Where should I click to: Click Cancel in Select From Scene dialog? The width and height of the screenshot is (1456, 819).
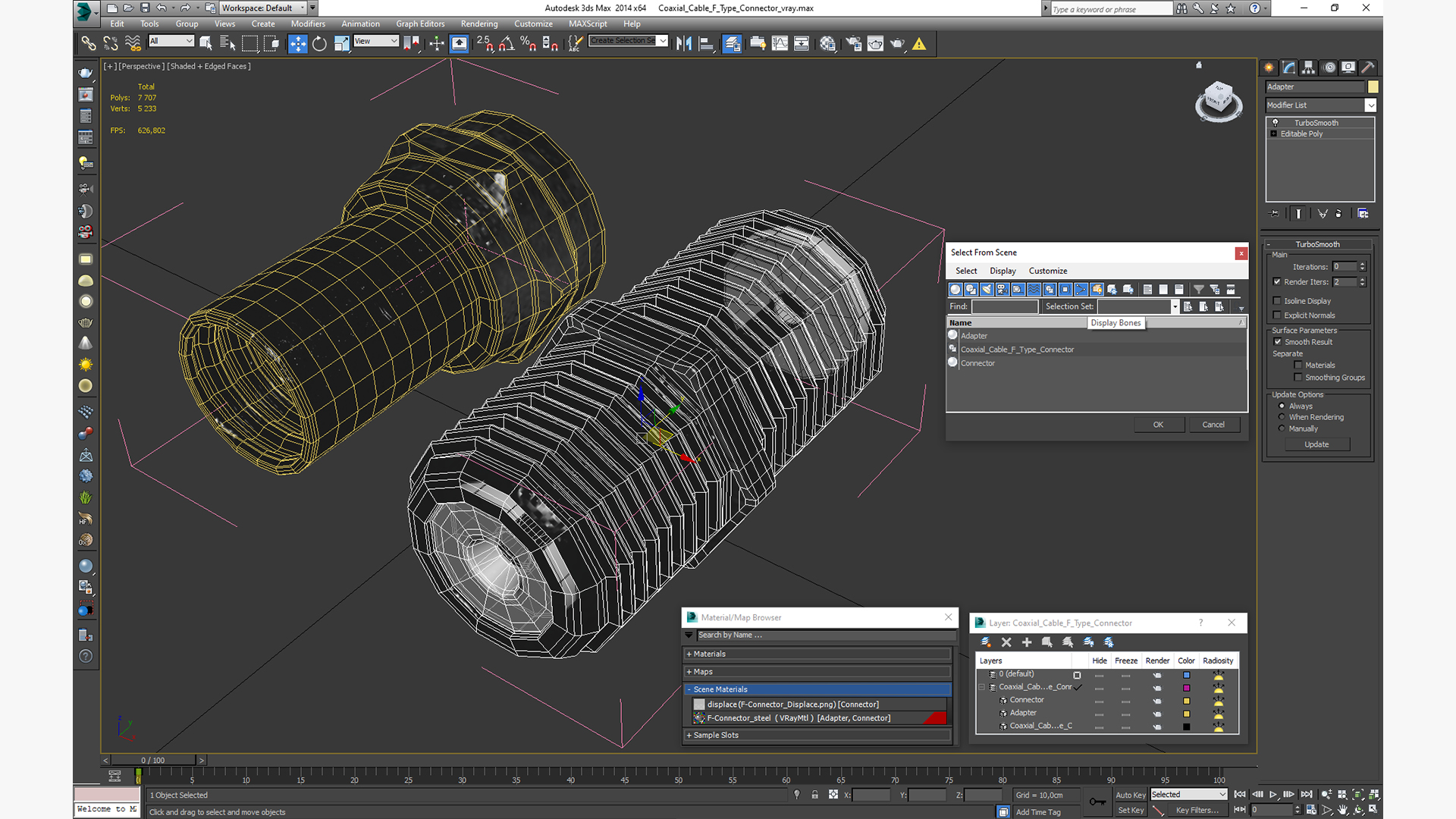coord(1213,425)
